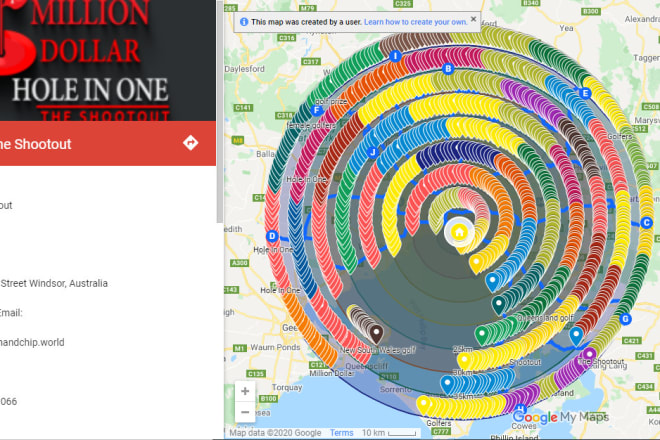Select map marker F
The image size is (660, 440).
[317, 111]
